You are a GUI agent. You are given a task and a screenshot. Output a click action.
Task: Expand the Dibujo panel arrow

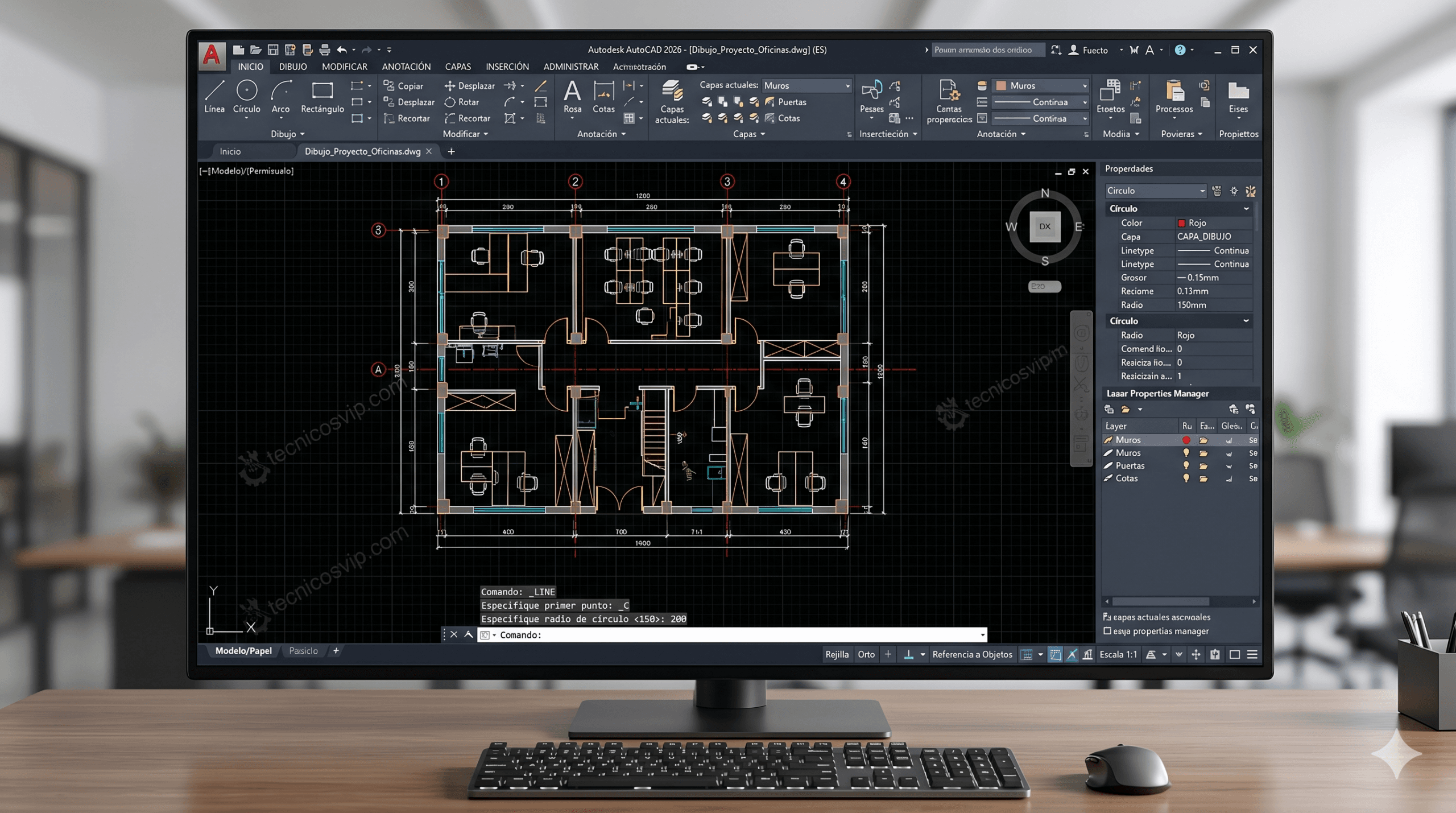tap(302, 135)
